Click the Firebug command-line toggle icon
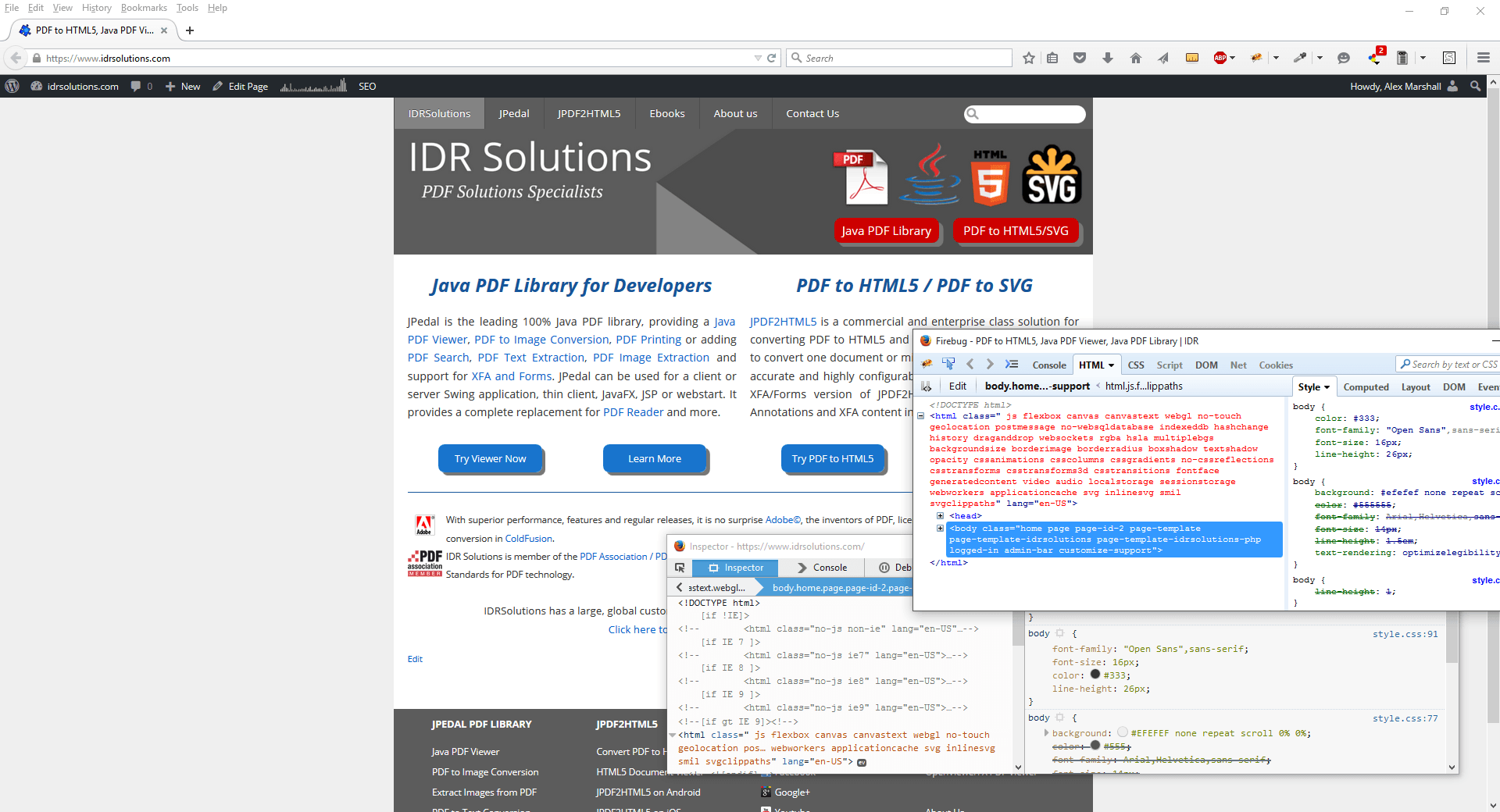 [x=1012, y=365]
